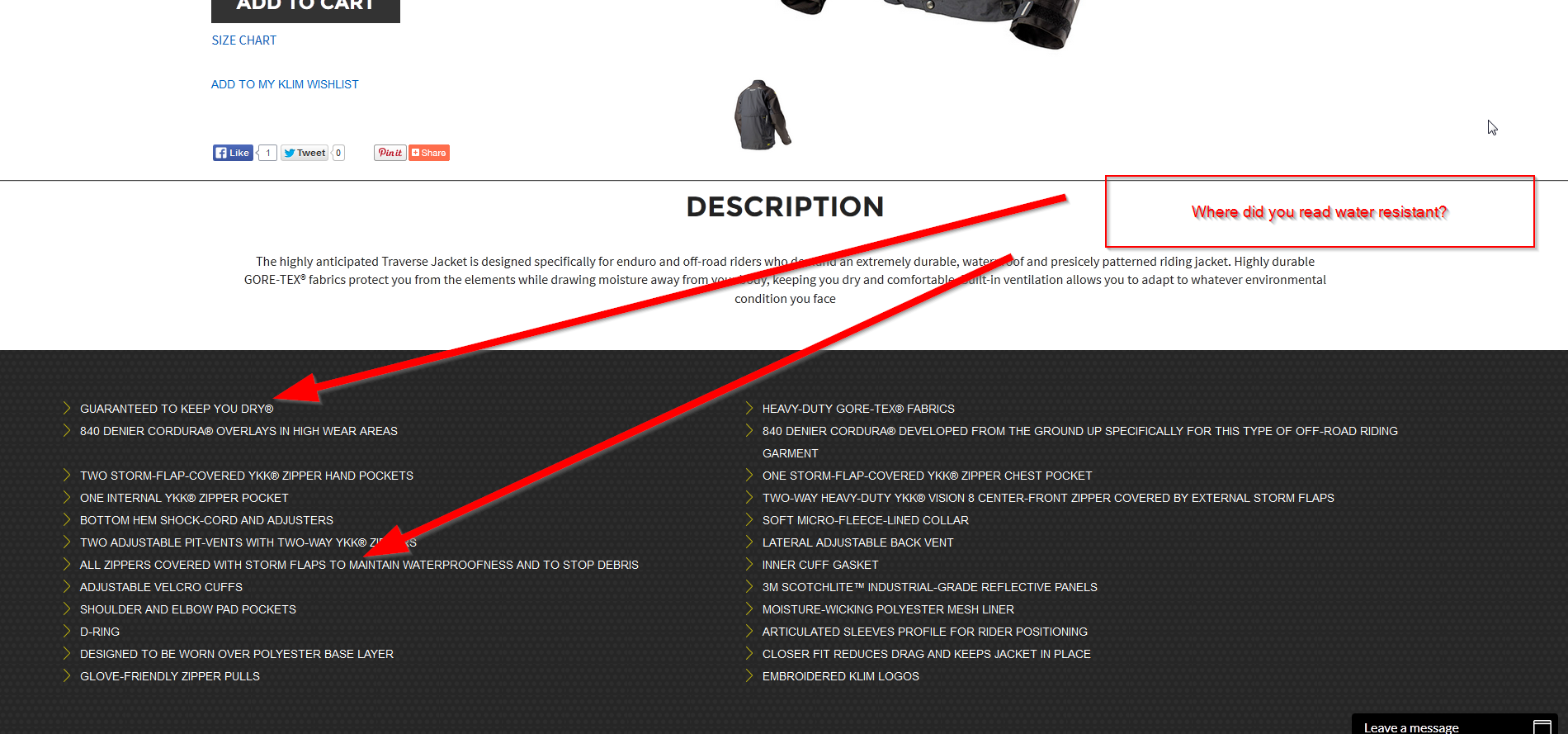
Task: Click the orange Share button
Action: (x=429, y=153)
